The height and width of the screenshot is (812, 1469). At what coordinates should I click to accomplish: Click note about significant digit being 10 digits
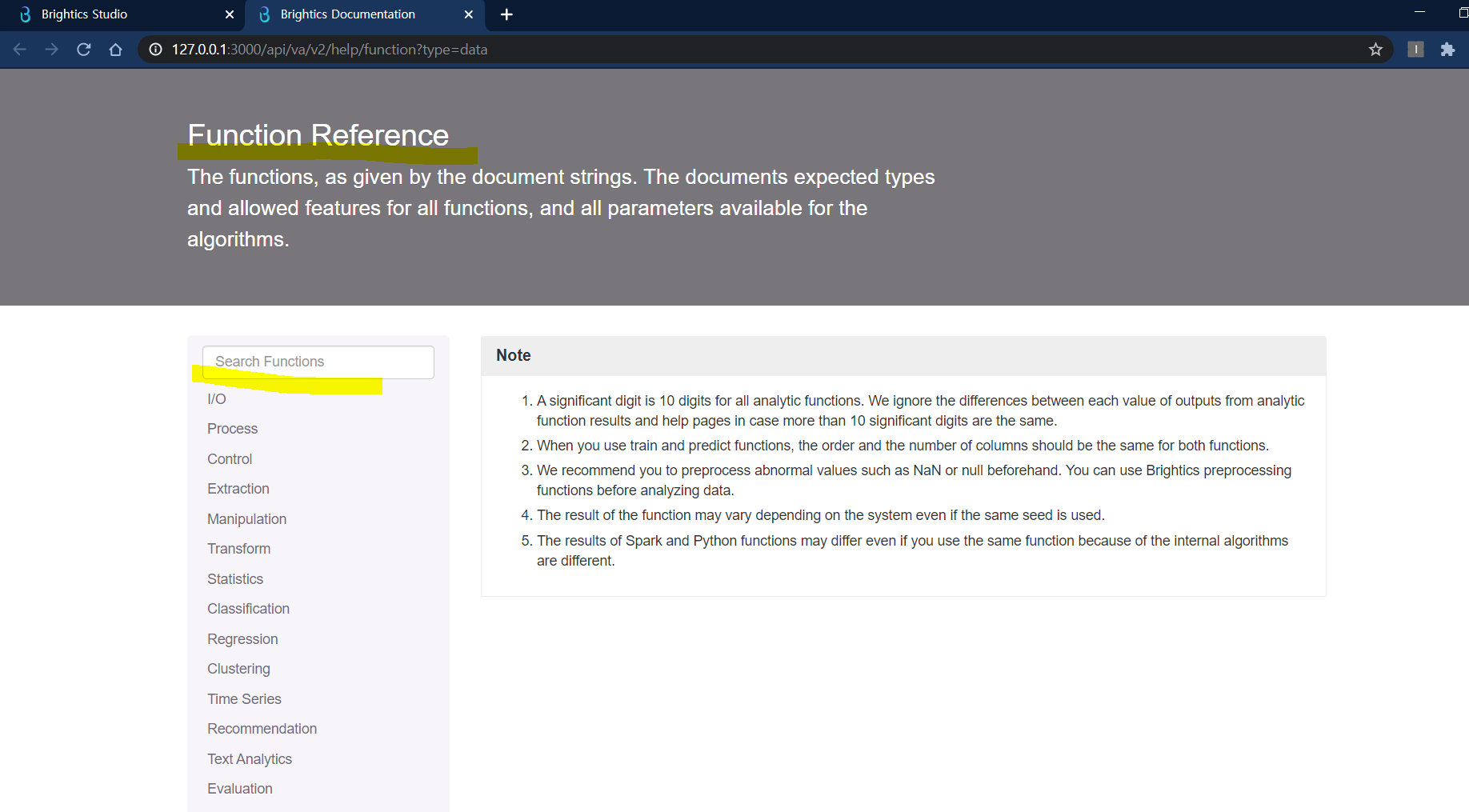(x=920, y=410)
